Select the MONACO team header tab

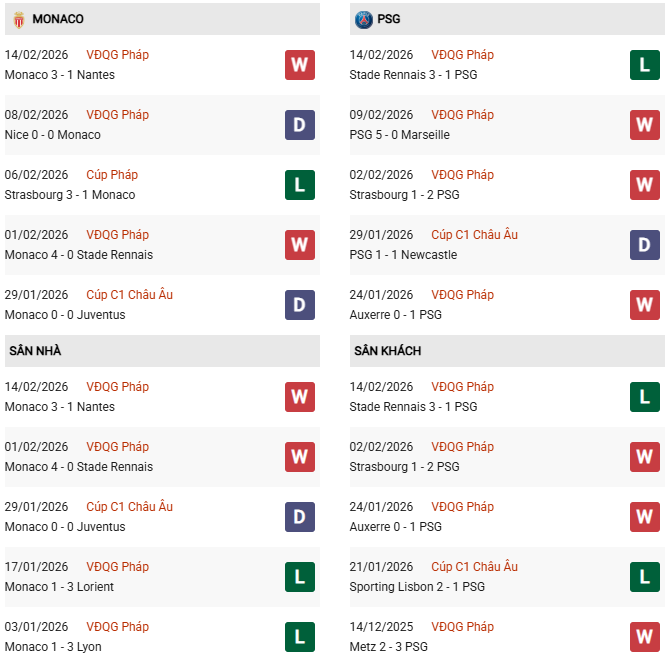tap(58, 19)
